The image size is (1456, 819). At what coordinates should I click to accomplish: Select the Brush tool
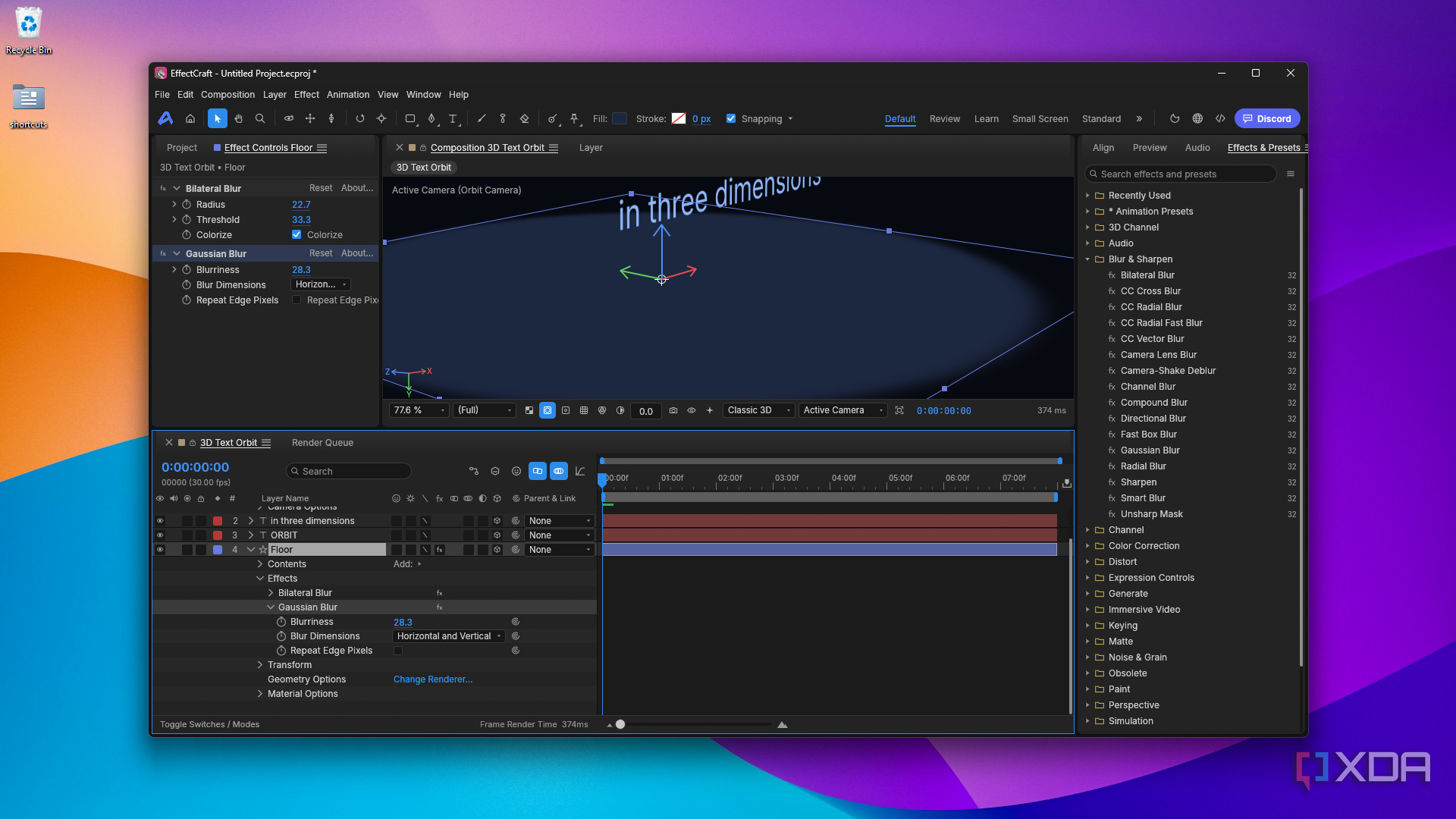pyautogui.click(x=482, y=119)
